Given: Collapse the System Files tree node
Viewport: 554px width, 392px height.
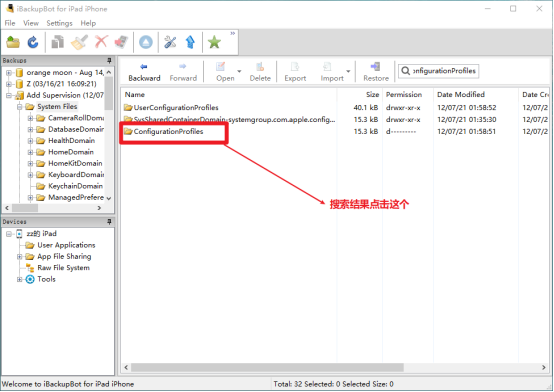Looking at the screenshot, I should pyautogui.click(x=20, y=107).
